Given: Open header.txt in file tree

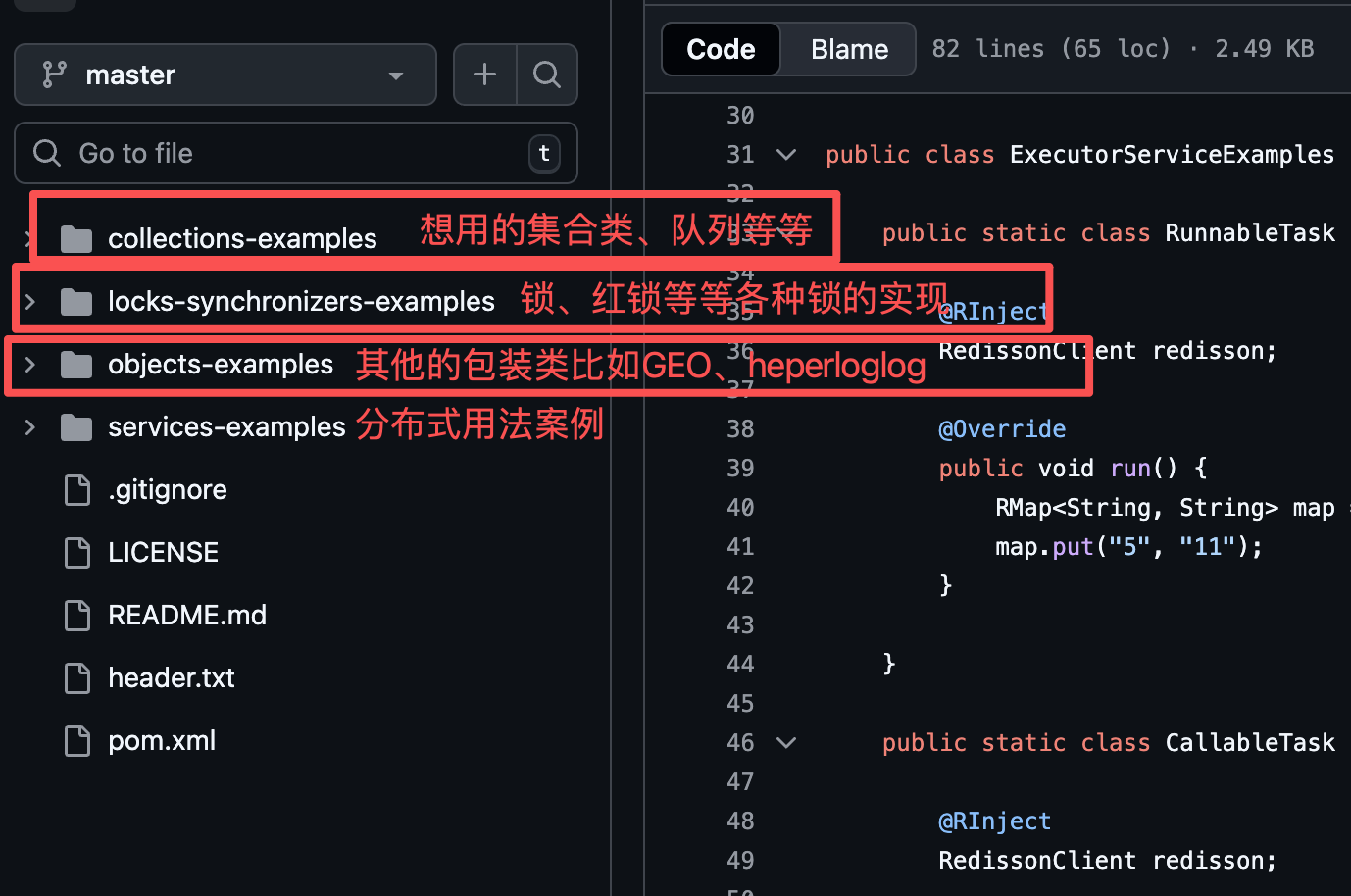Looking at the screenshot, I should pos(172,677).
